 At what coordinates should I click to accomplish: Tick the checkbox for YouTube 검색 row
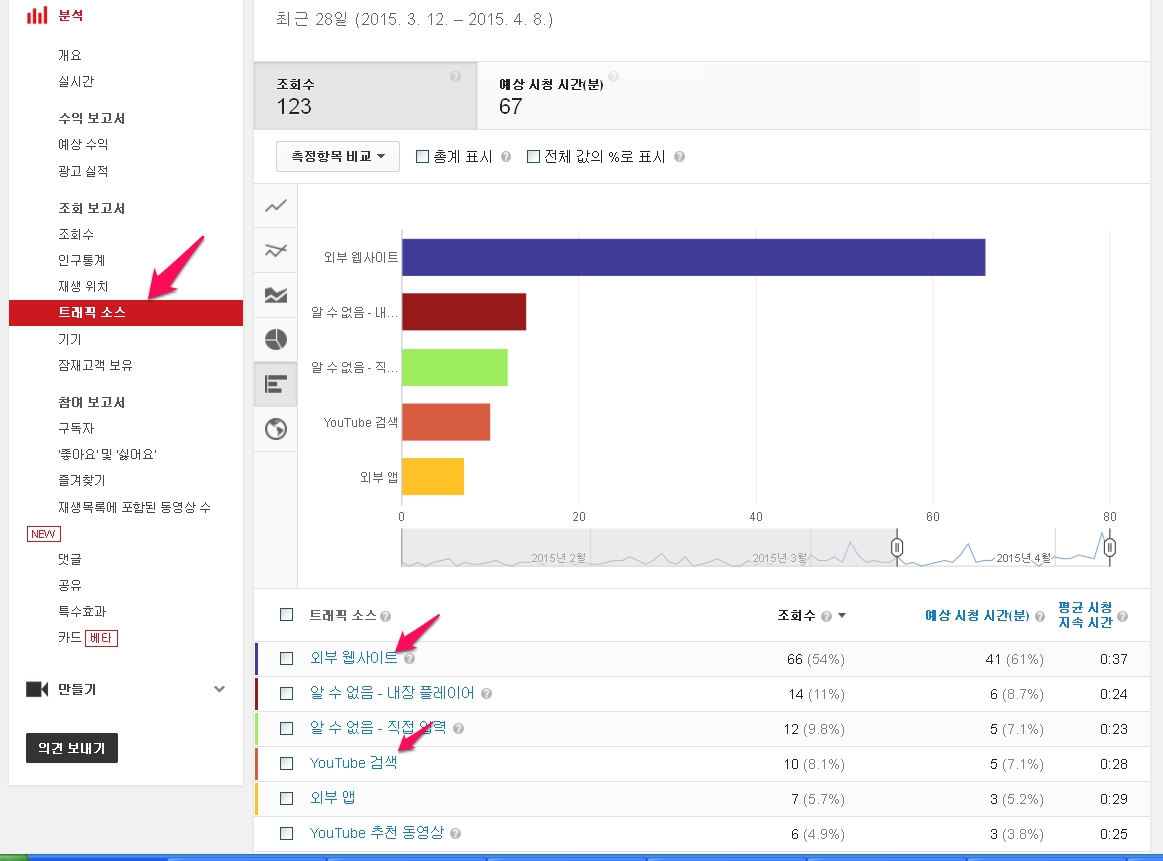pos(287,763)
